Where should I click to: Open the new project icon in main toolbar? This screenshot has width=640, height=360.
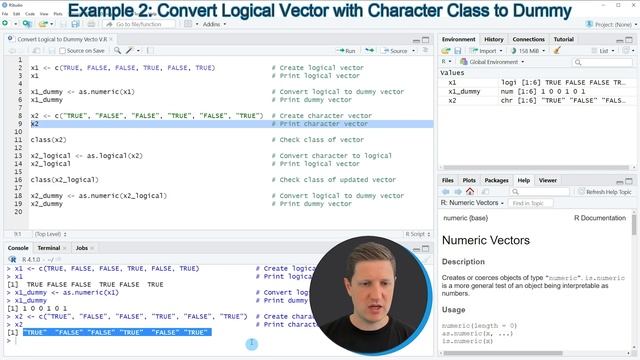coord(27,24)
